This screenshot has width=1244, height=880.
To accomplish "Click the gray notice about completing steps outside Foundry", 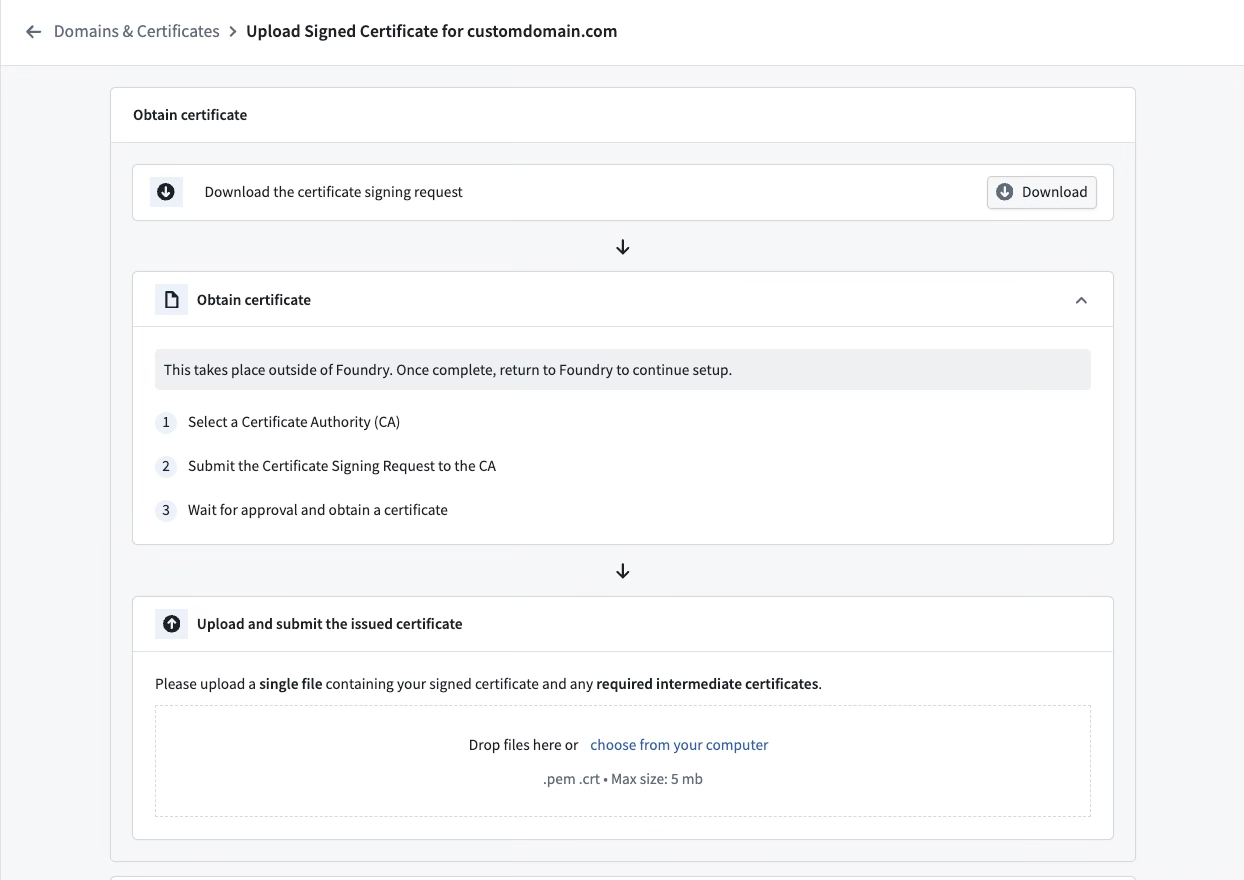I will coord(622,369).
